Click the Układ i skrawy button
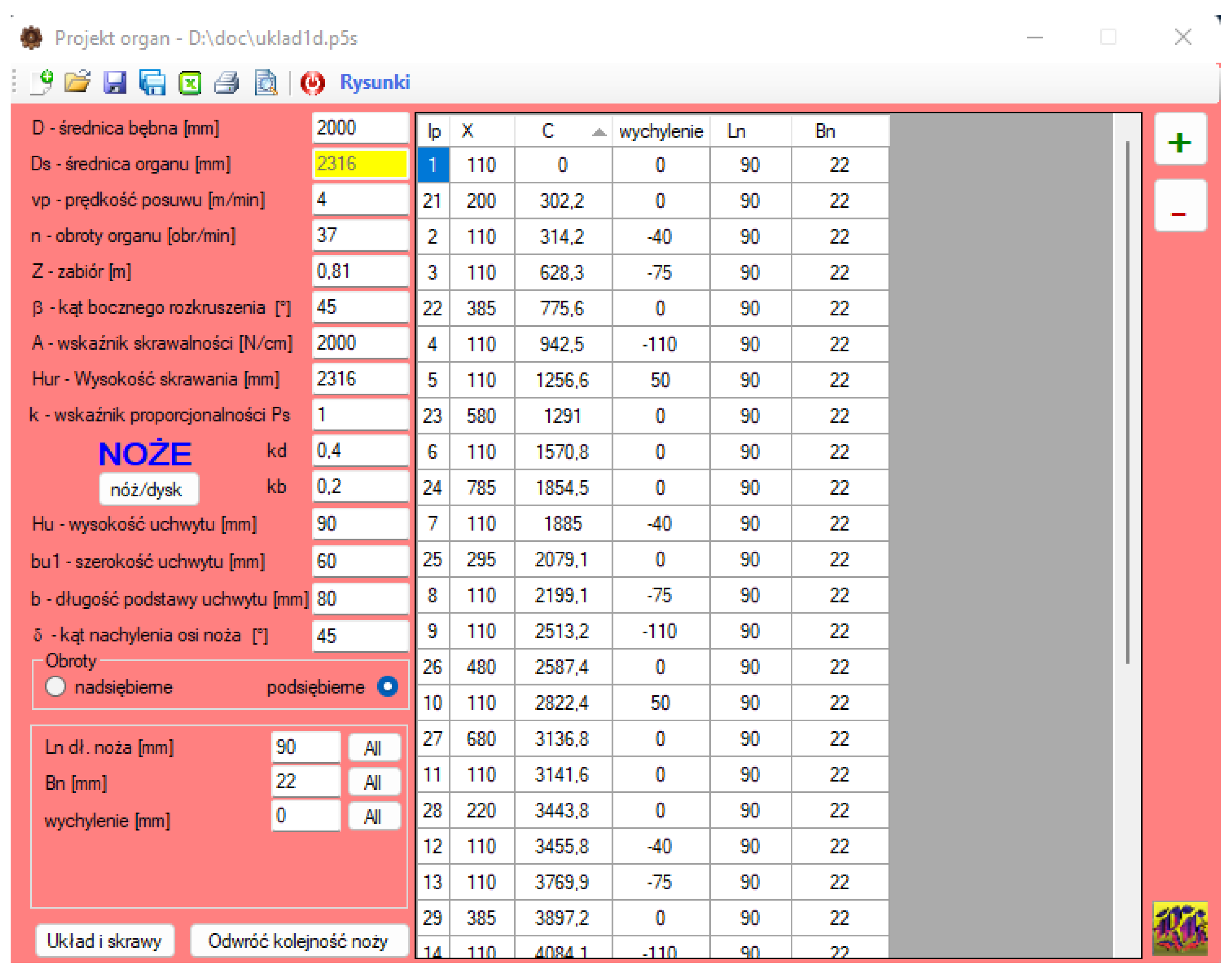 [105, 941]
